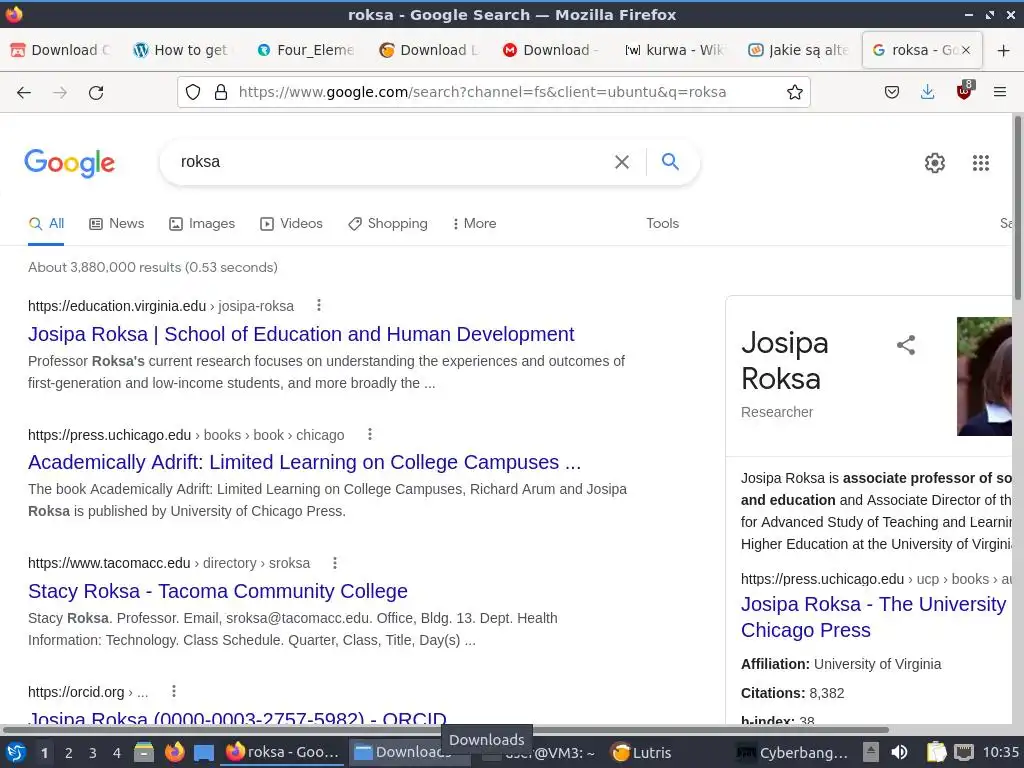Reload the page with the refresh icon
1024x768 pixels.
tap(96, 93)
